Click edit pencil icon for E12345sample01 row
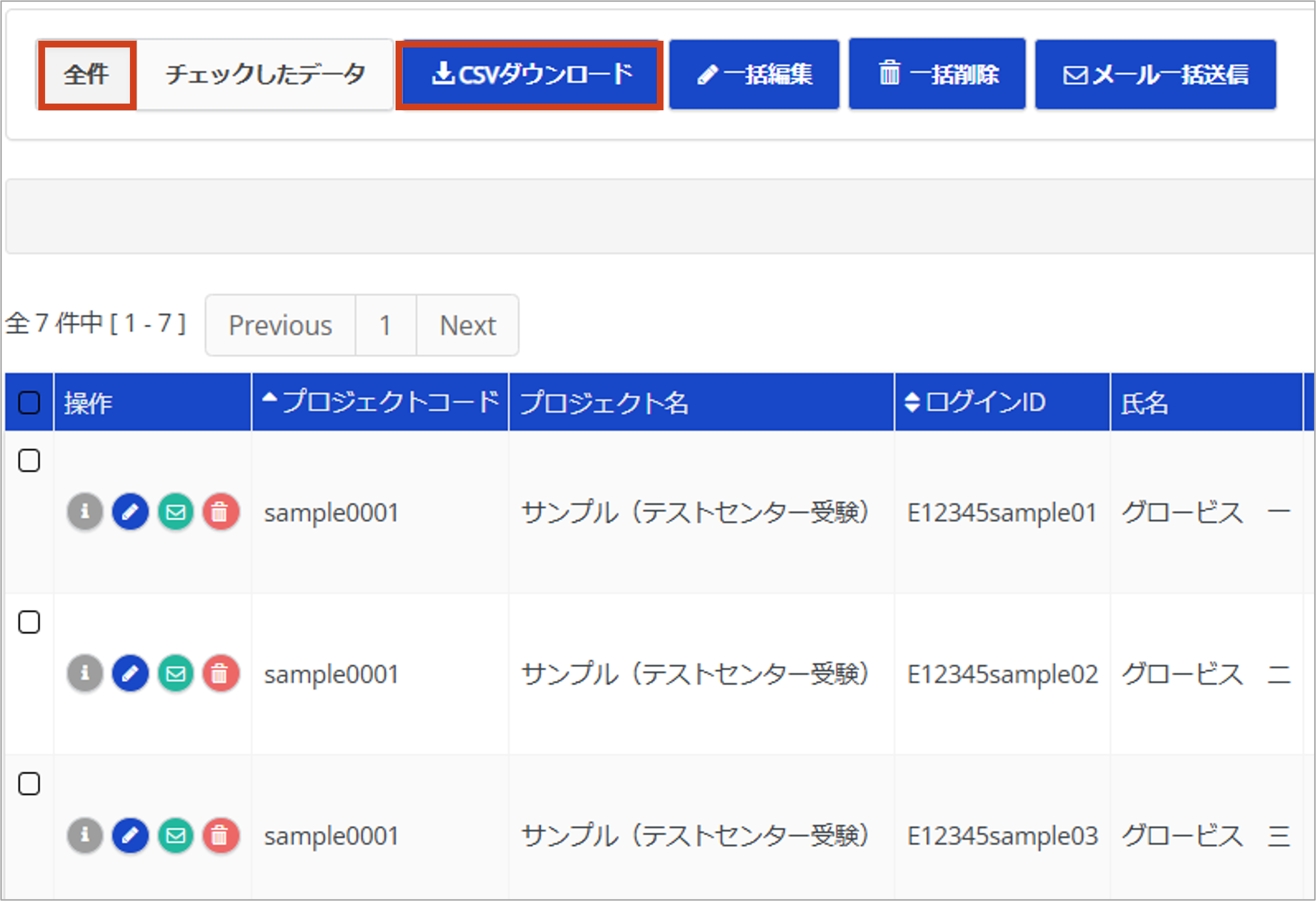1316x901 pixels. [x=130, y=512]
